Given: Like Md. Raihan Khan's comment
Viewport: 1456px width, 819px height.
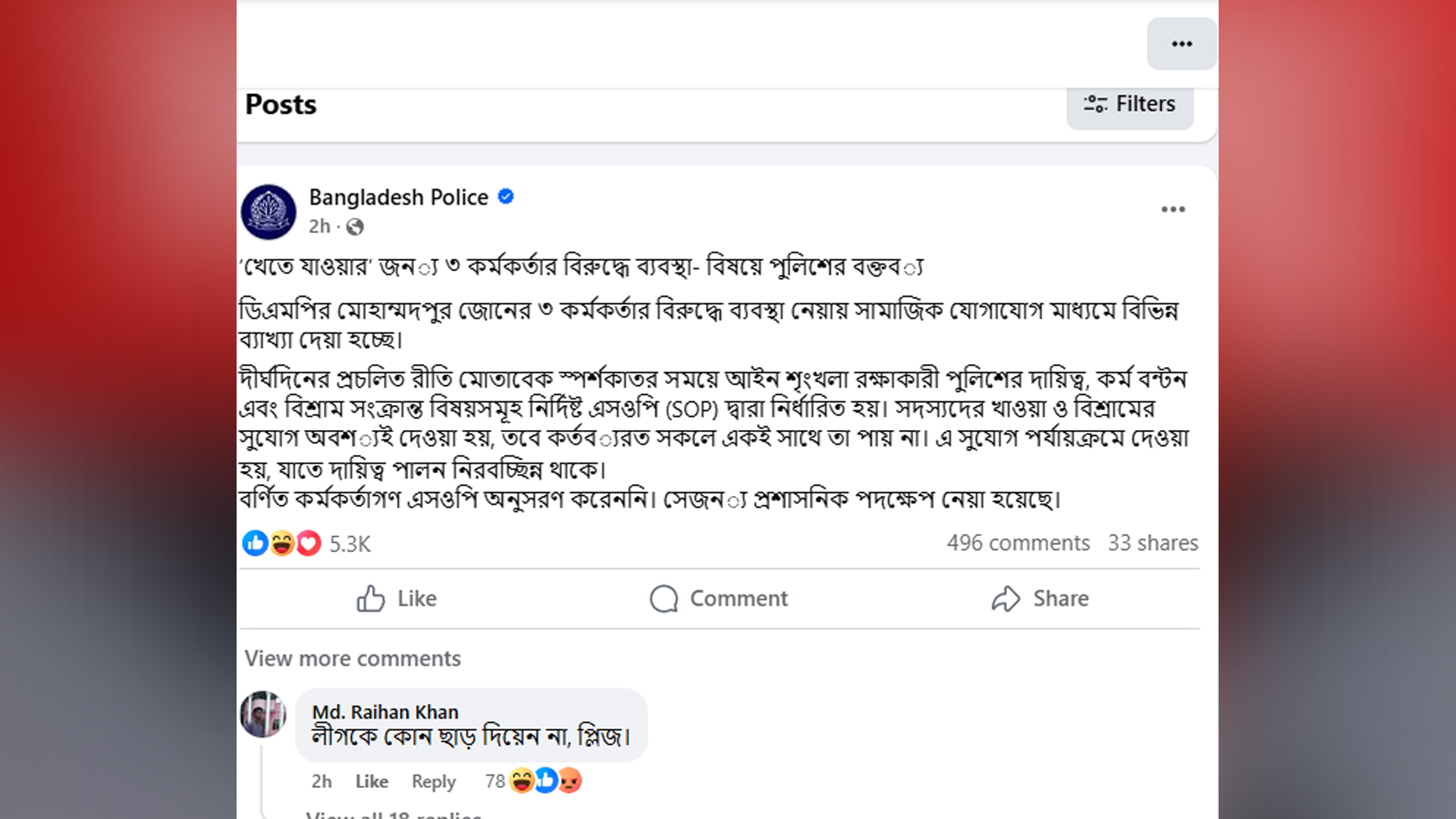Looking at the screenshot, I should pyautogui.click(x=372, y=781).
